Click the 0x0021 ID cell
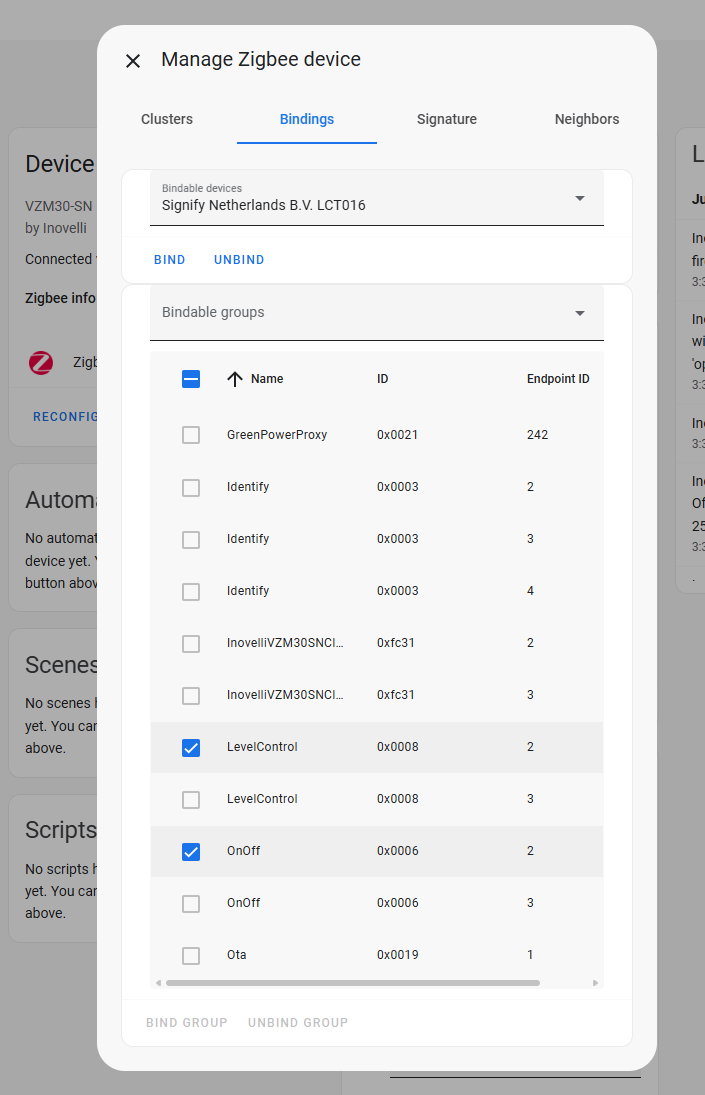The image size is (705, 1095). coord(397,435)
